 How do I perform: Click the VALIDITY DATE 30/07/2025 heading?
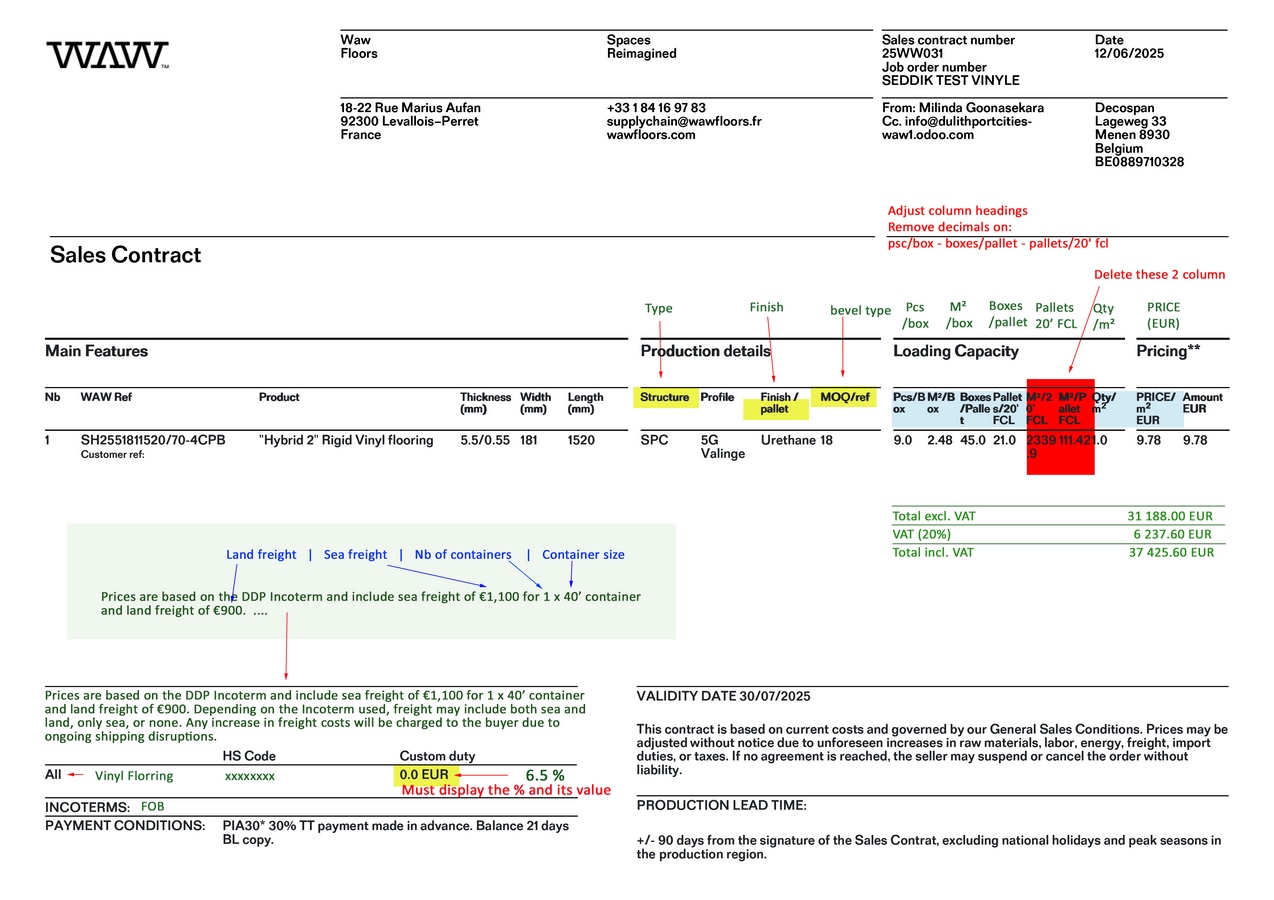(x=723, y=696)
